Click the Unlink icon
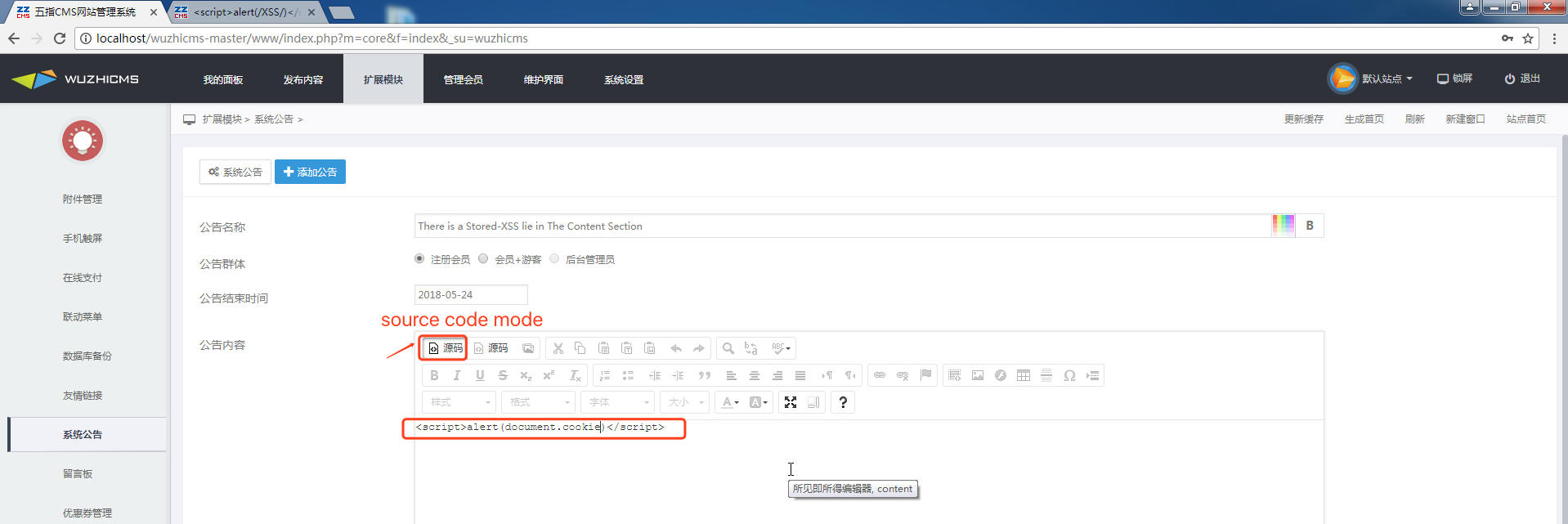Image resolution: width=1568 pixels, height=524 pixels. (903, 375)
